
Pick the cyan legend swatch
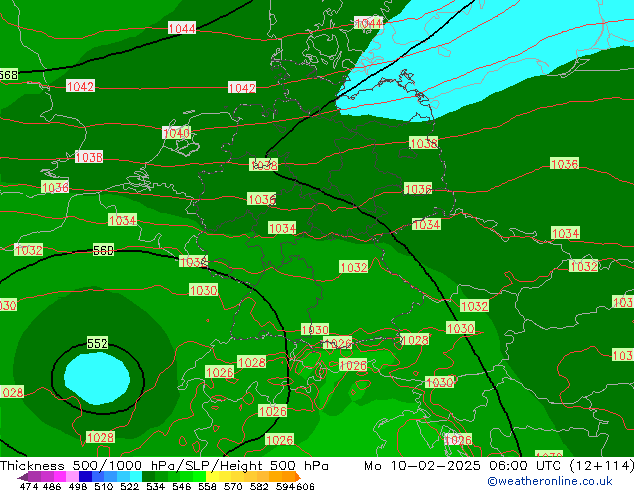136,476
